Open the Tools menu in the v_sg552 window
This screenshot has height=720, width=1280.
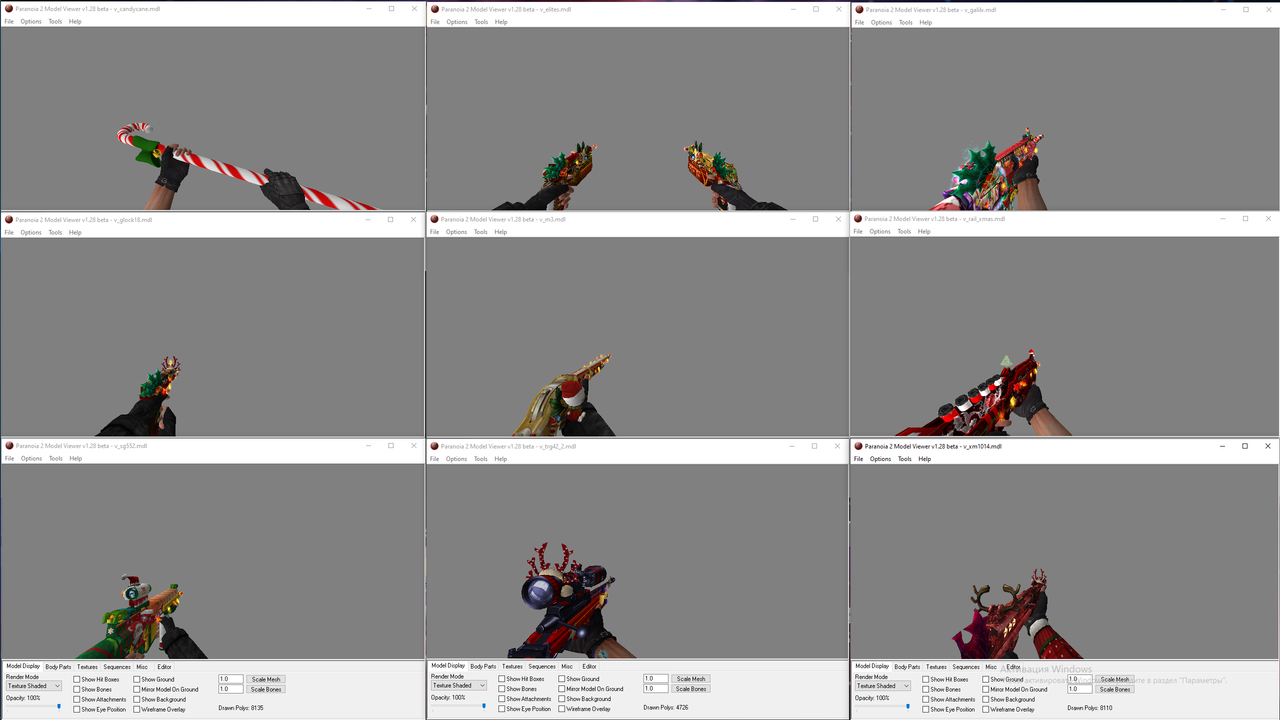coord(56,459)
